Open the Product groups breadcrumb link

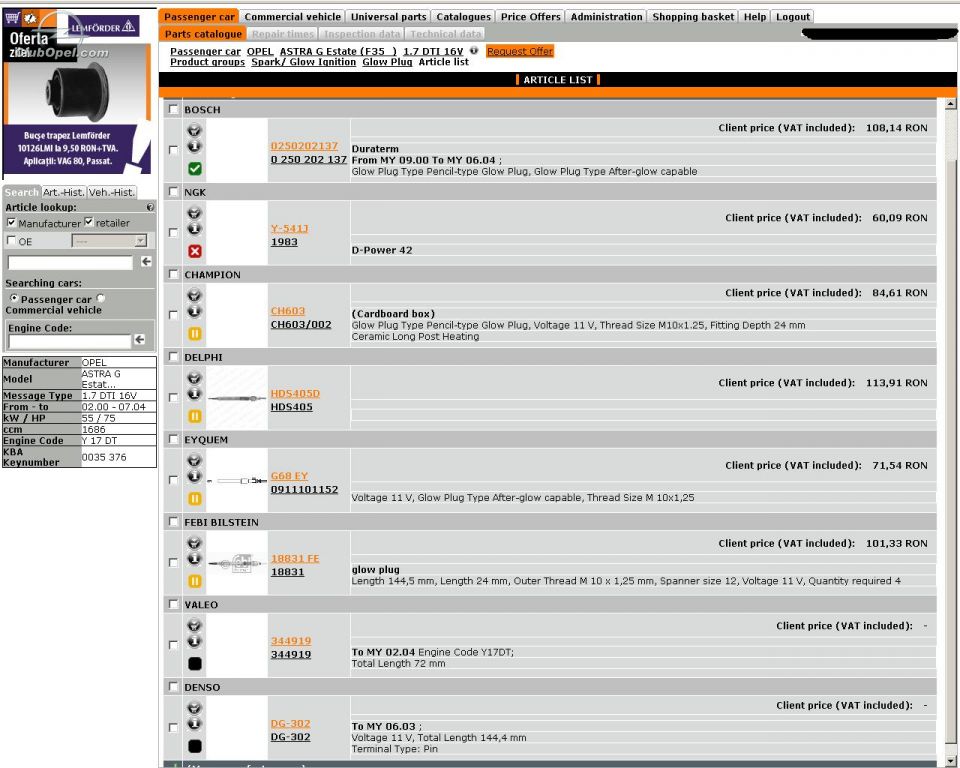pyautogui.click(x=208, y=62)
